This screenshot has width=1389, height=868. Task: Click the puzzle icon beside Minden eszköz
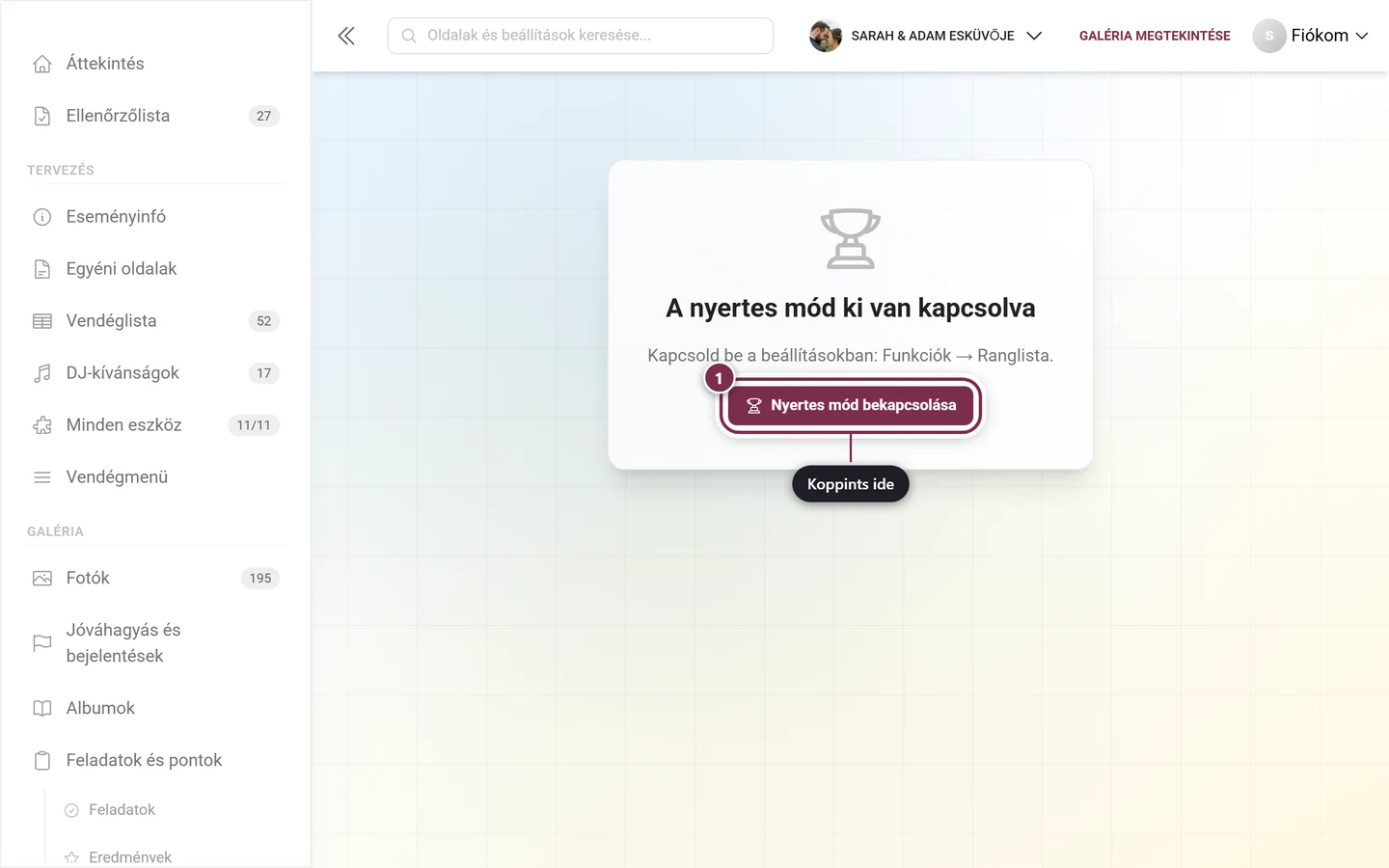pyautogui.click(x=42, y=425)
